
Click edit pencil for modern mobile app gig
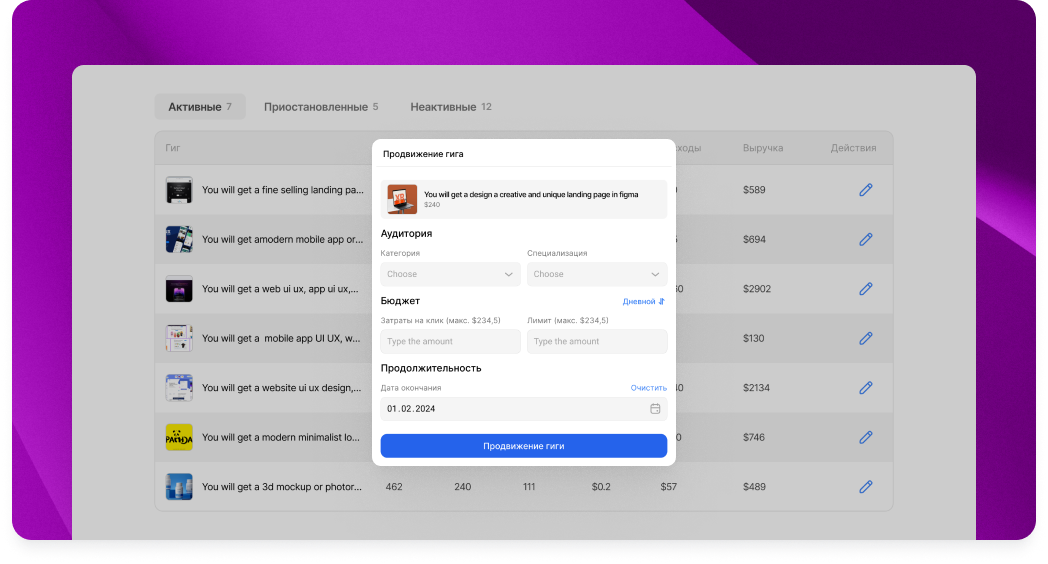click(866, 239)
